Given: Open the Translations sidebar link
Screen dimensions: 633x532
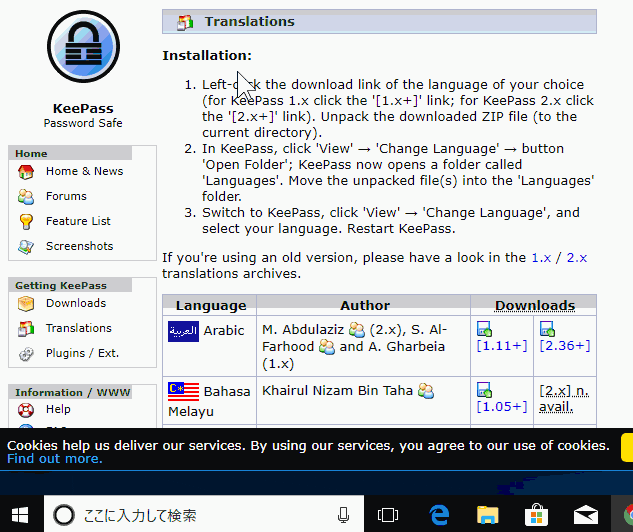Looking at the screenshot, I should point(79,328).
